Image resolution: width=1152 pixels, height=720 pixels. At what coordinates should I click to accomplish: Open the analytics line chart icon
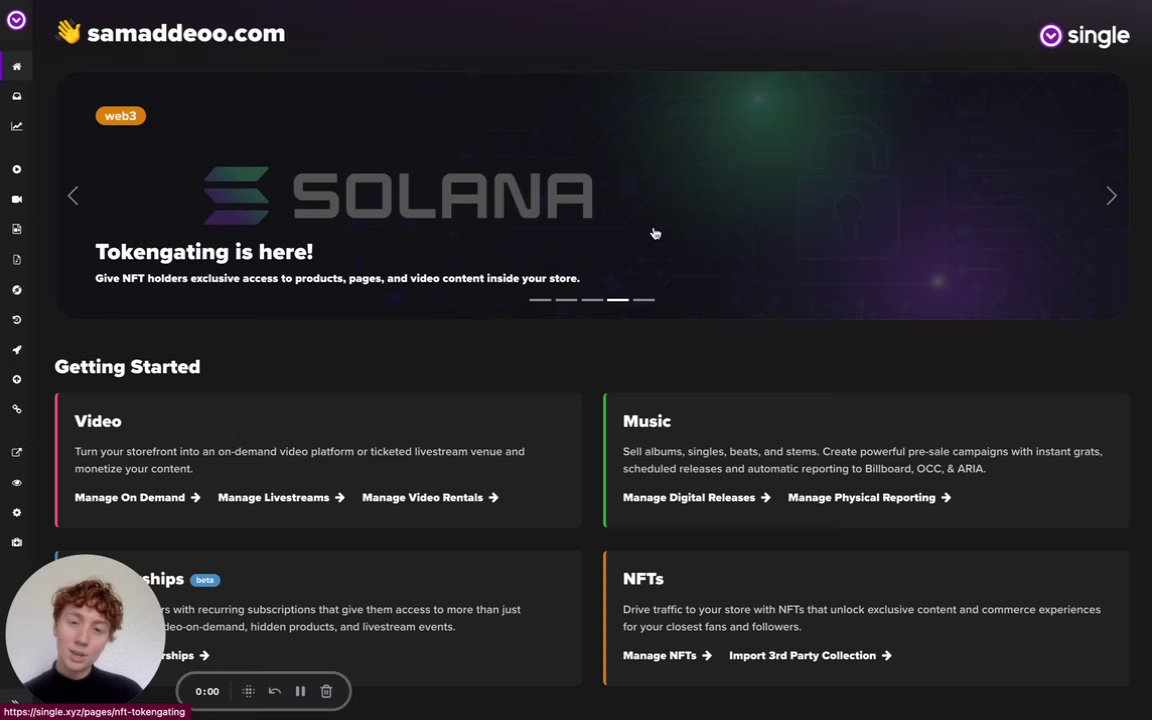[x=16, y=126]
